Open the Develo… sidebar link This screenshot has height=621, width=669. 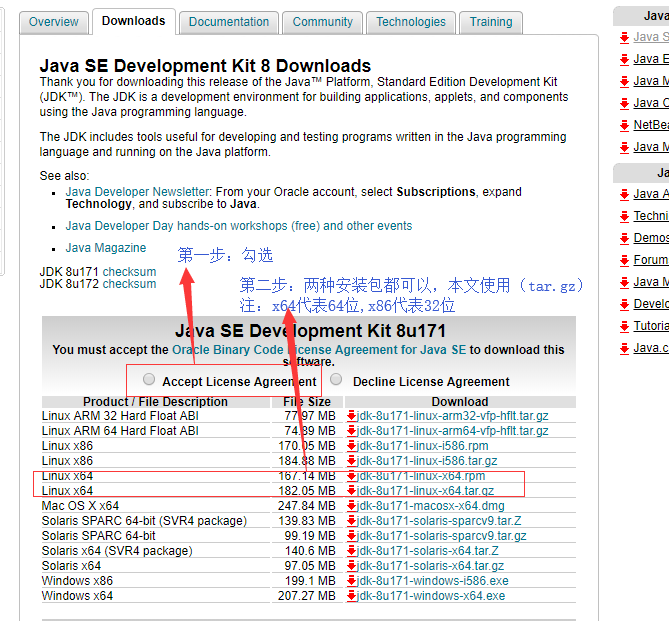pyautogui.click(x=651, y=304)
